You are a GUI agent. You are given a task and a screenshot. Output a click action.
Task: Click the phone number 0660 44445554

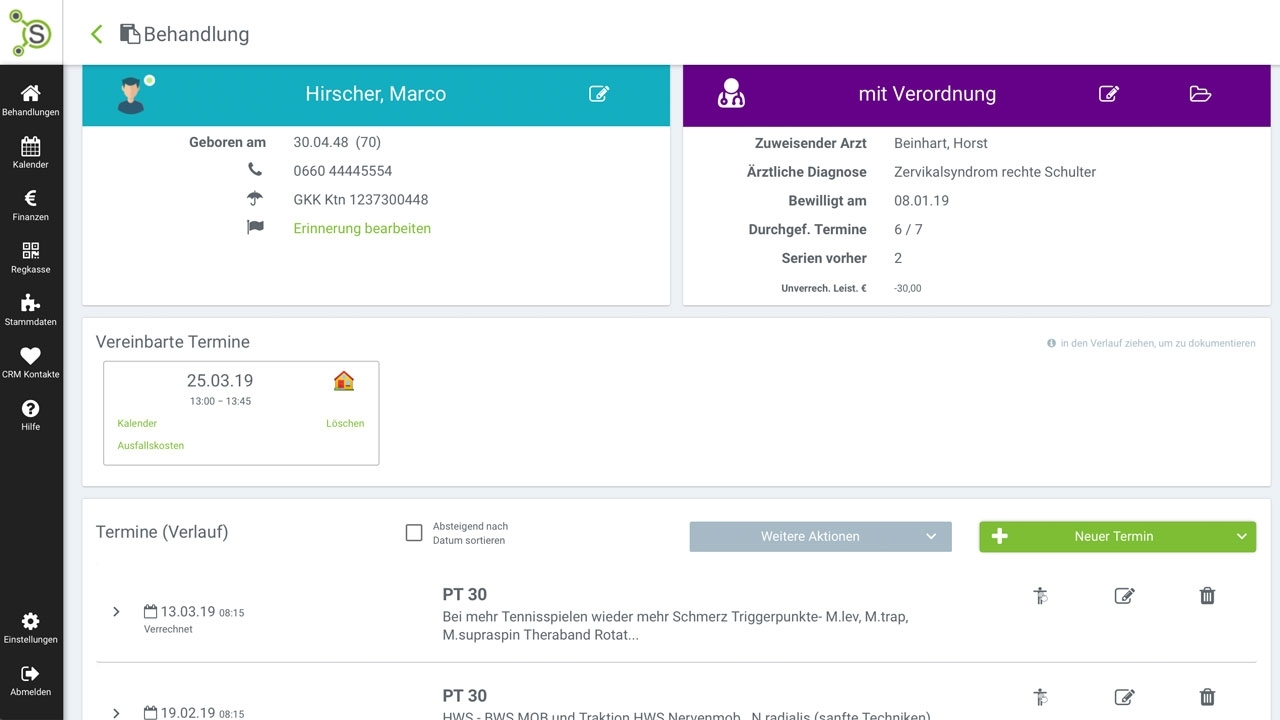[x=343, y=171]
